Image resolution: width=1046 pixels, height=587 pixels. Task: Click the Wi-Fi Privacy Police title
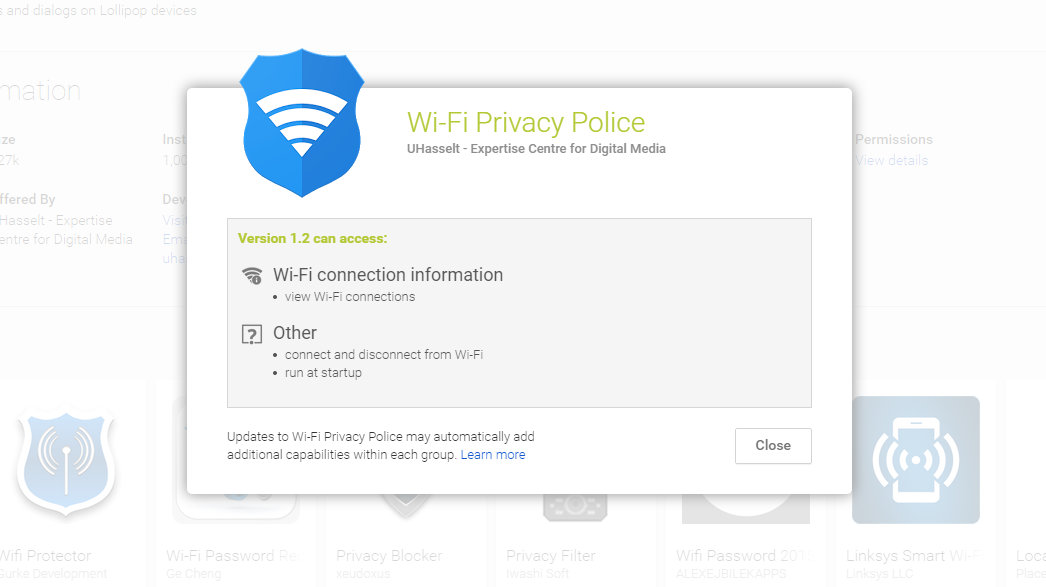coord(526,123)
